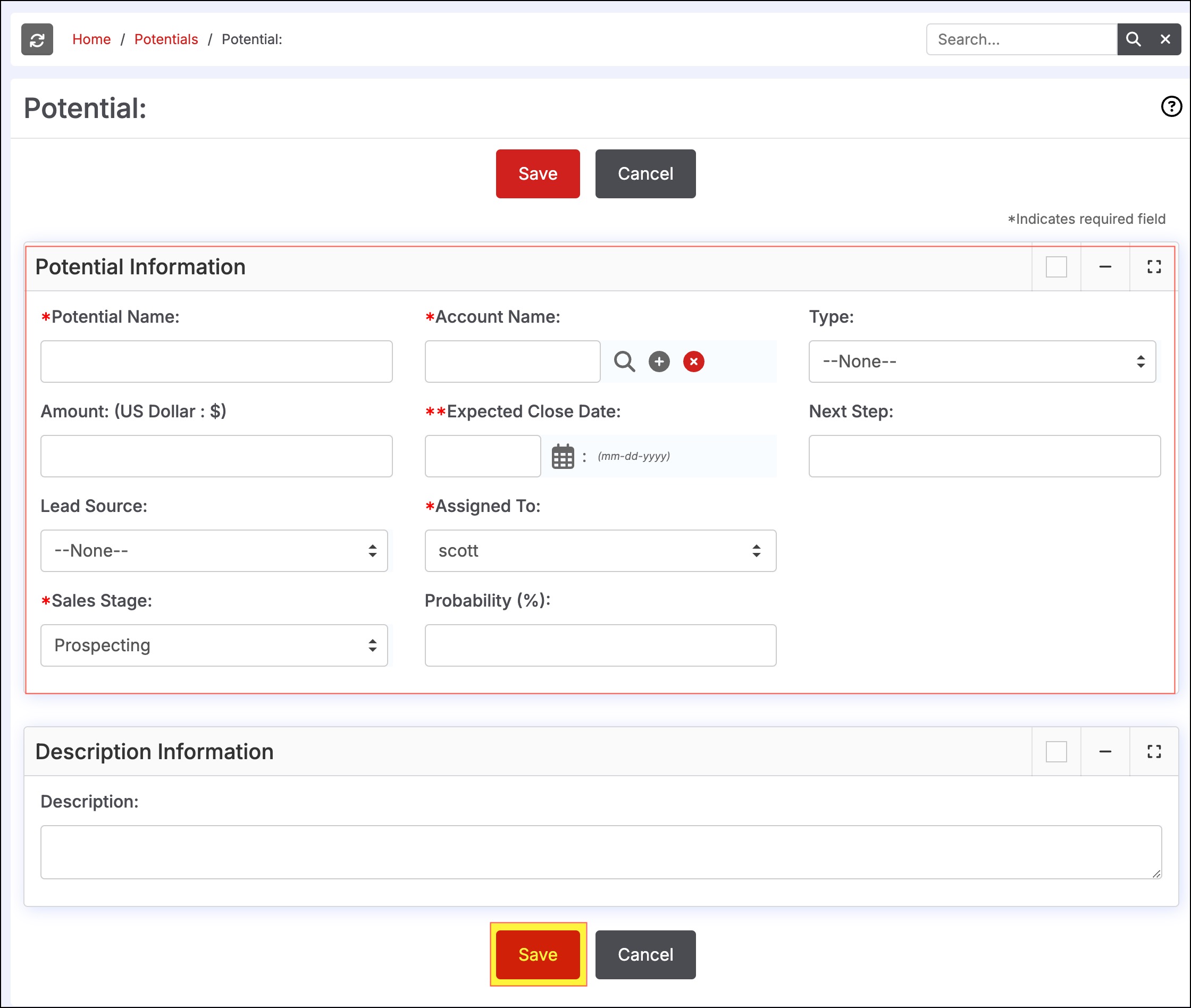Viewport: 1191px width, 1008px height.
Task: Open the calendar date picker icon
Action: (x=563, y=457)
